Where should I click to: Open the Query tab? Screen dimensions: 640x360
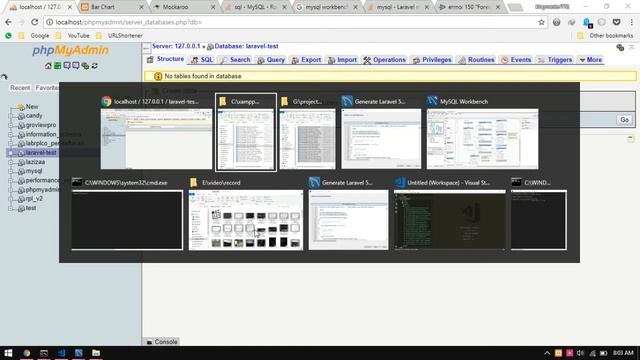271,60
